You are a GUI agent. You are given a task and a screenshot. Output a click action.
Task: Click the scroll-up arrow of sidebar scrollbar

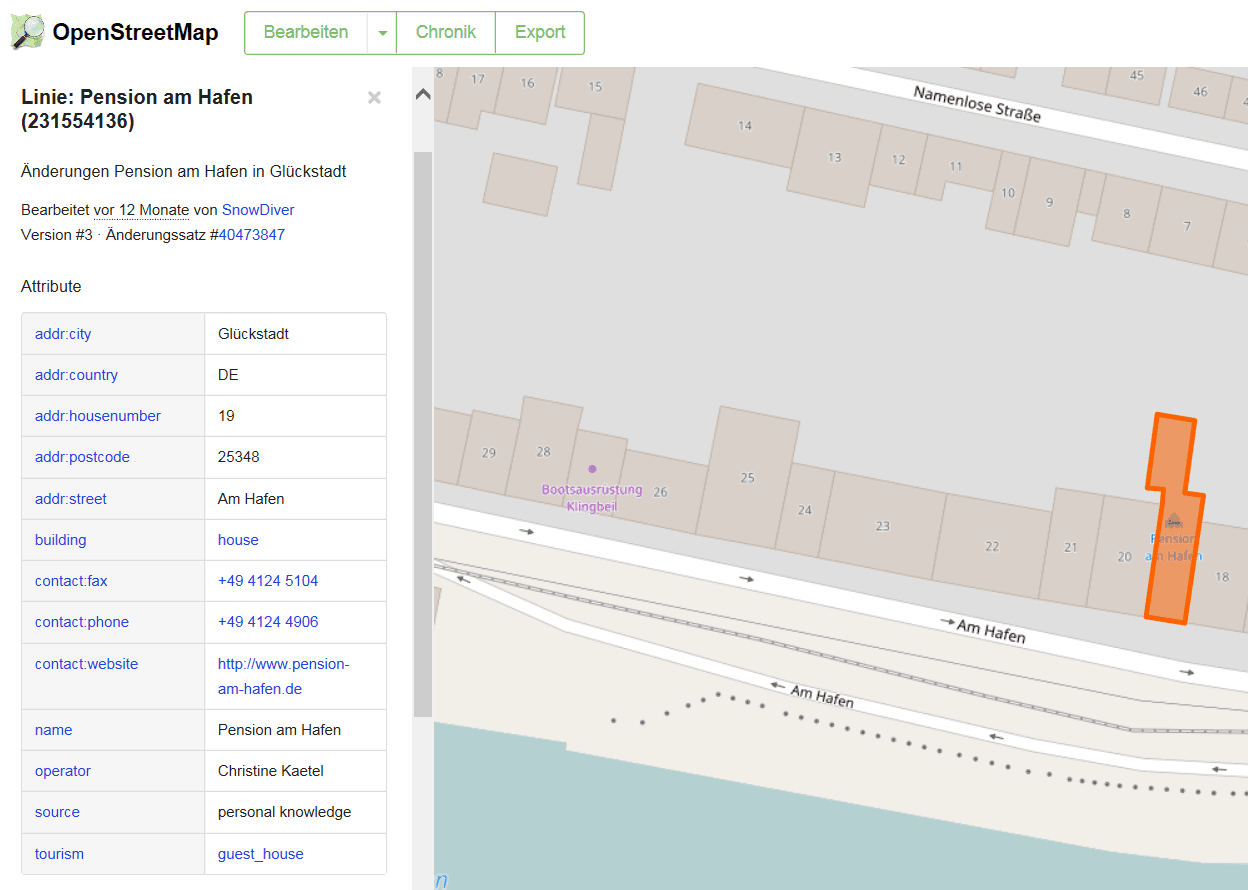423,95
